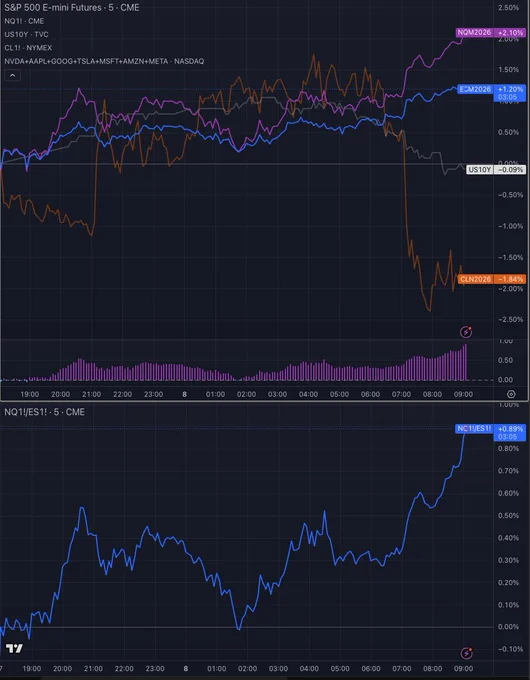Select the CL1! · NYMEX legend entry
Image resolution: width=530 pixels, height=680 pixels.
[x=28, y=48]
